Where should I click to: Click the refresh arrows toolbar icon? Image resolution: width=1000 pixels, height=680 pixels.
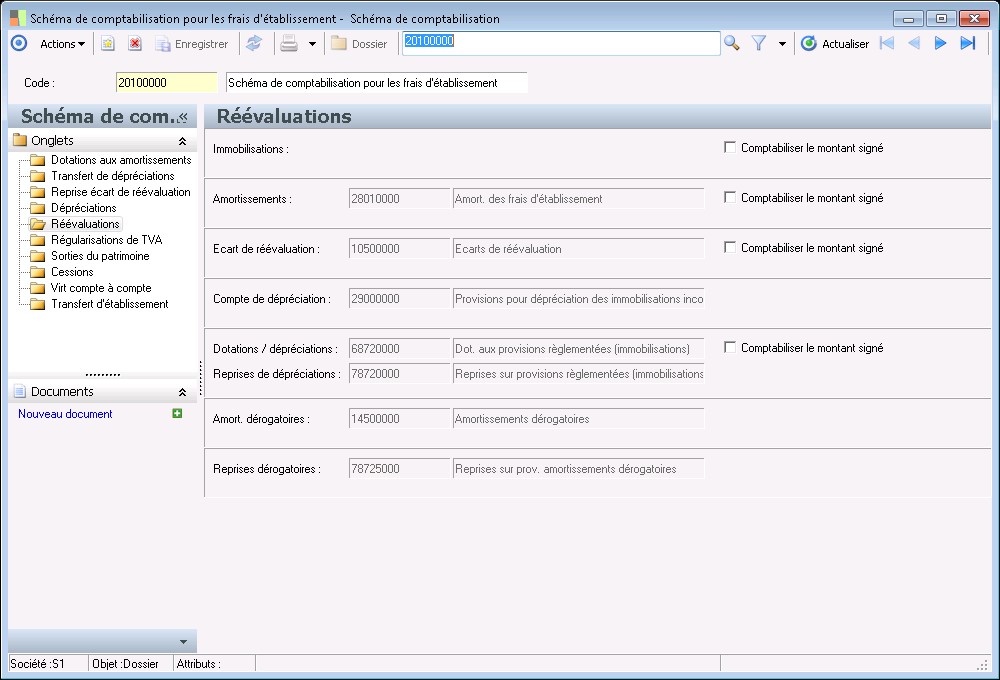[254, 43]
